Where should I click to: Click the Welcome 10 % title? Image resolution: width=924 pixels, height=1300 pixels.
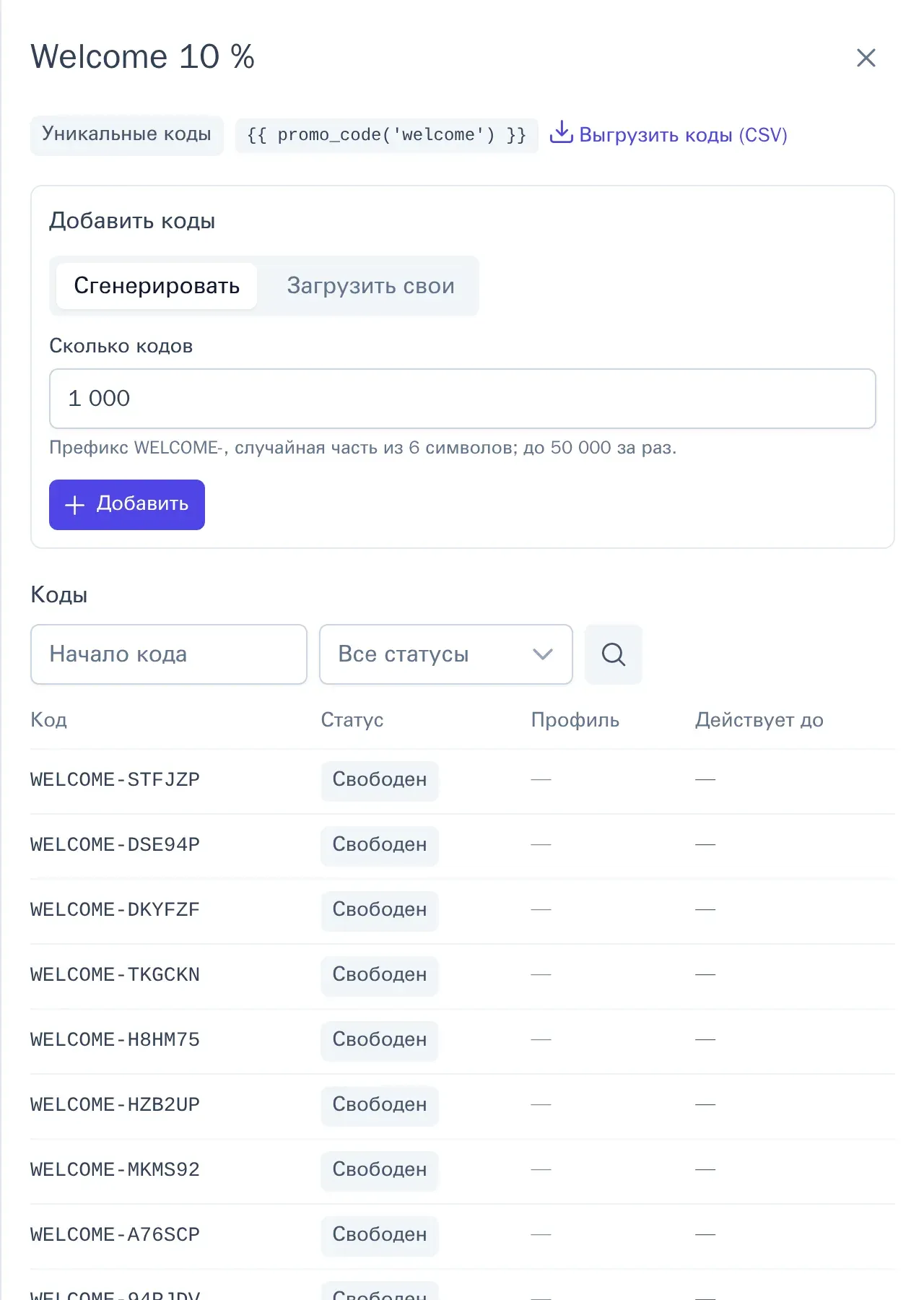pos(143,57)
